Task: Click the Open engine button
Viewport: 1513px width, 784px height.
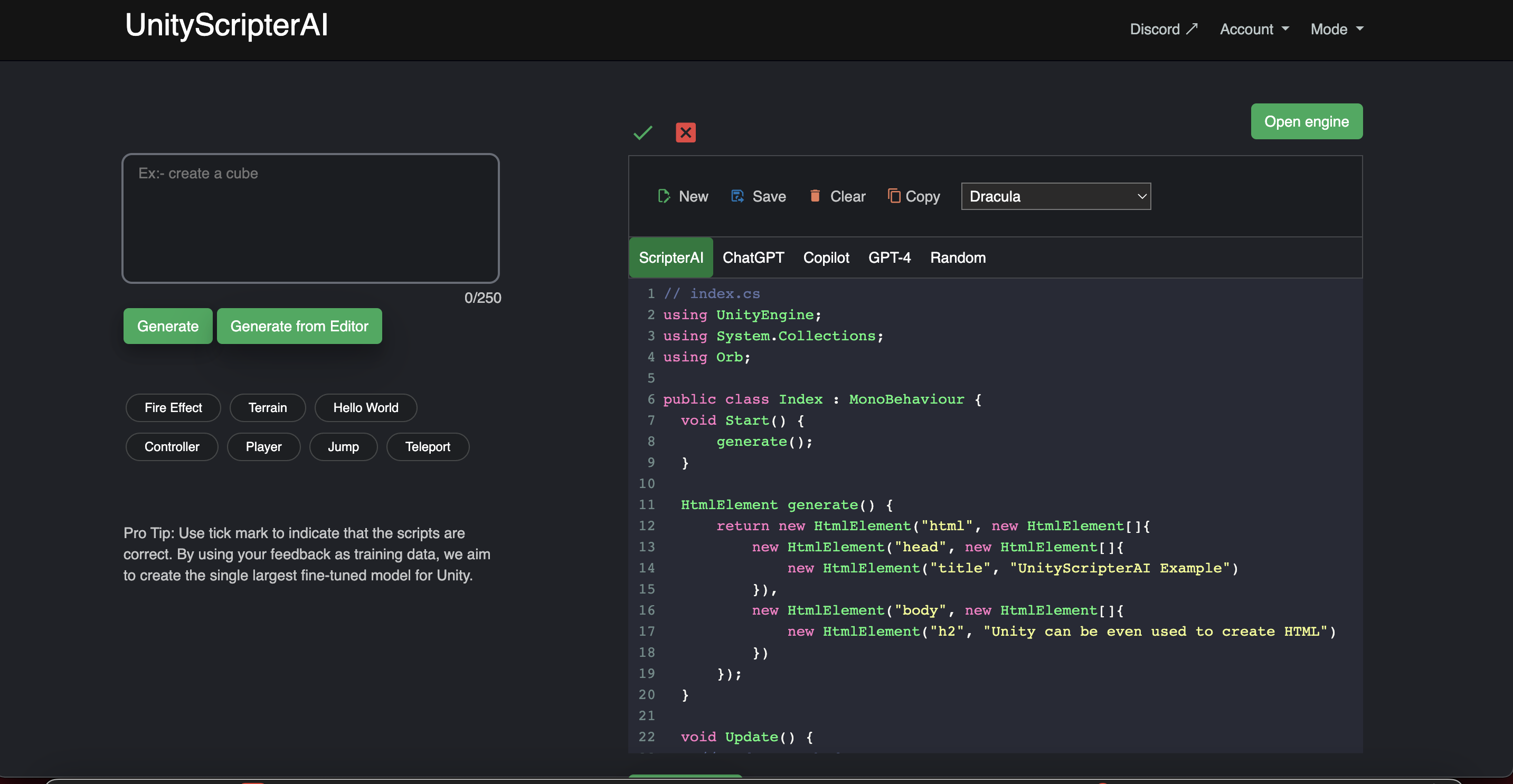Action: [1306, 121]
